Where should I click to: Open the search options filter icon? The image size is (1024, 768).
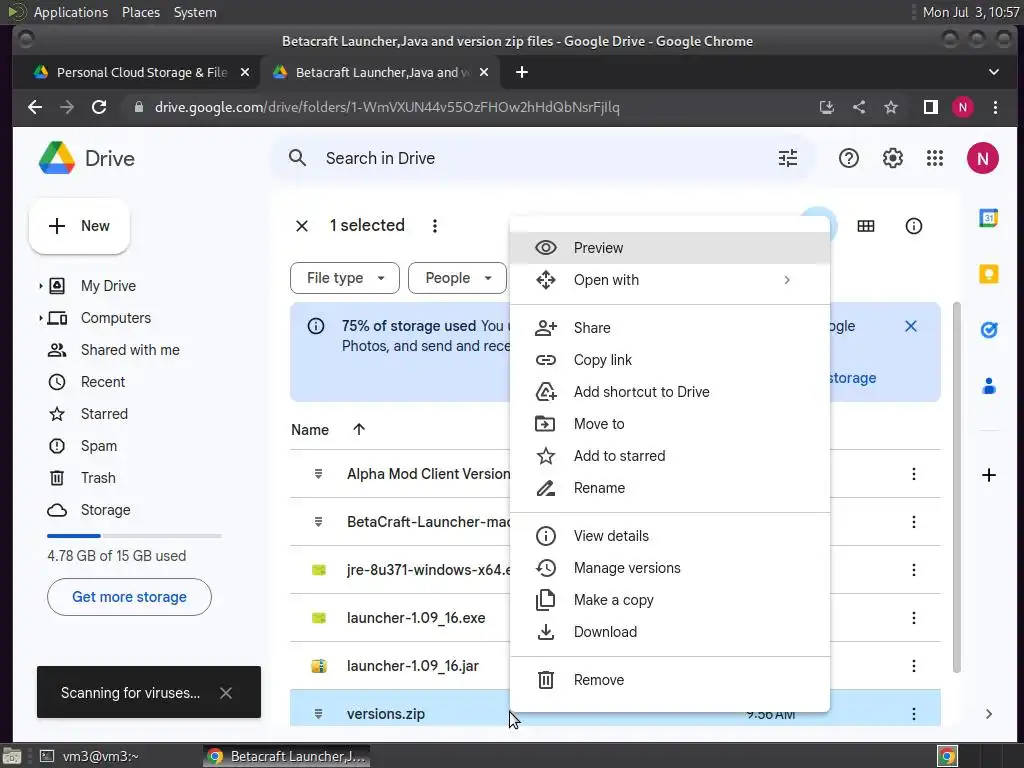click(x=788, y=158)
